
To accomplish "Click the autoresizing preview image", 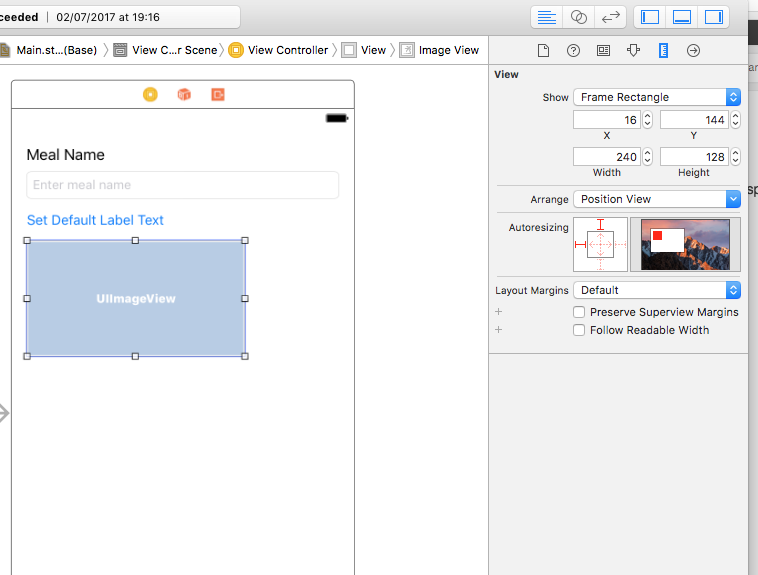I will (685, 244).
